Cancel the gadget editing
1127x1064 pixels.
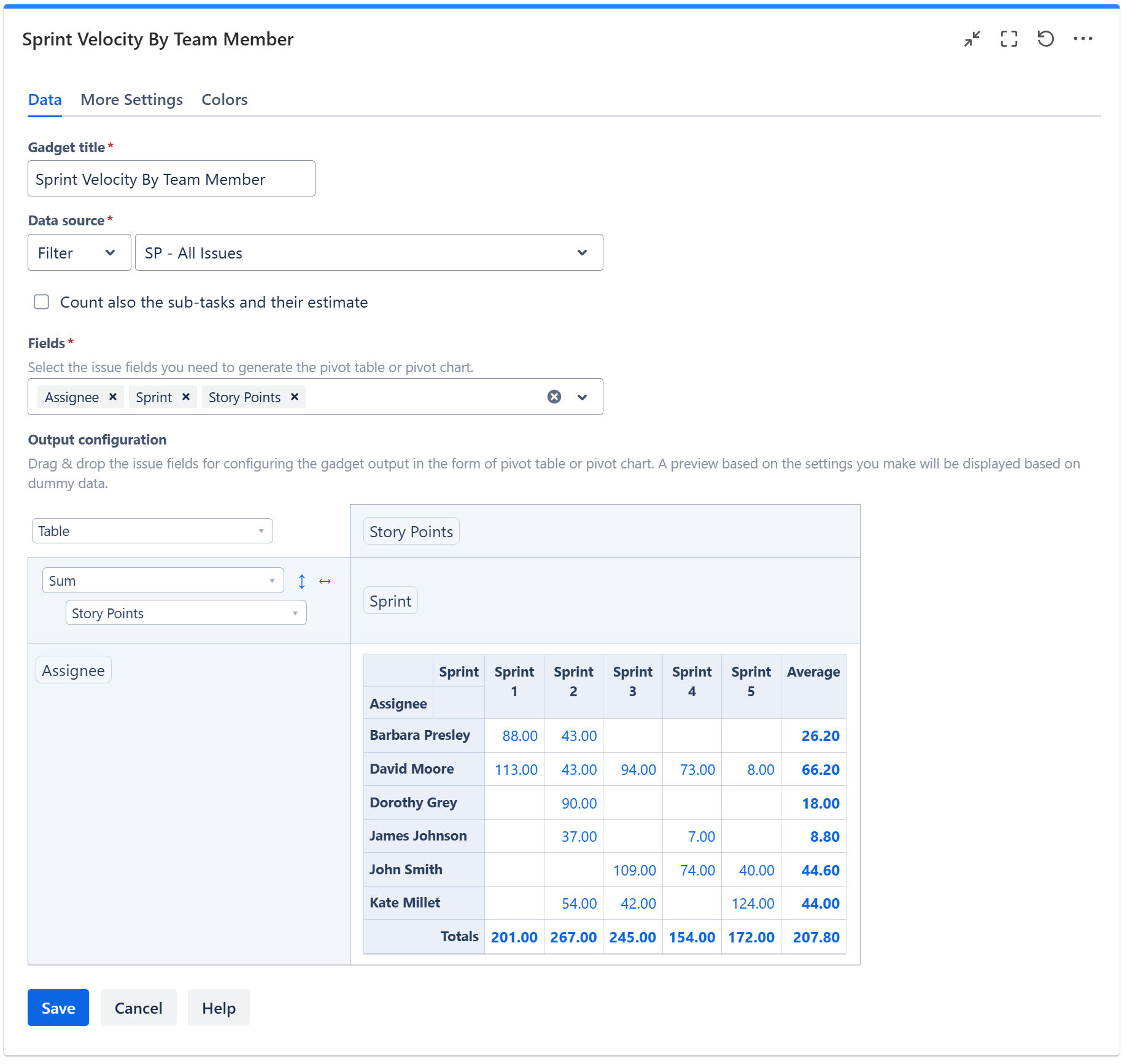(x=138, y=1008)
